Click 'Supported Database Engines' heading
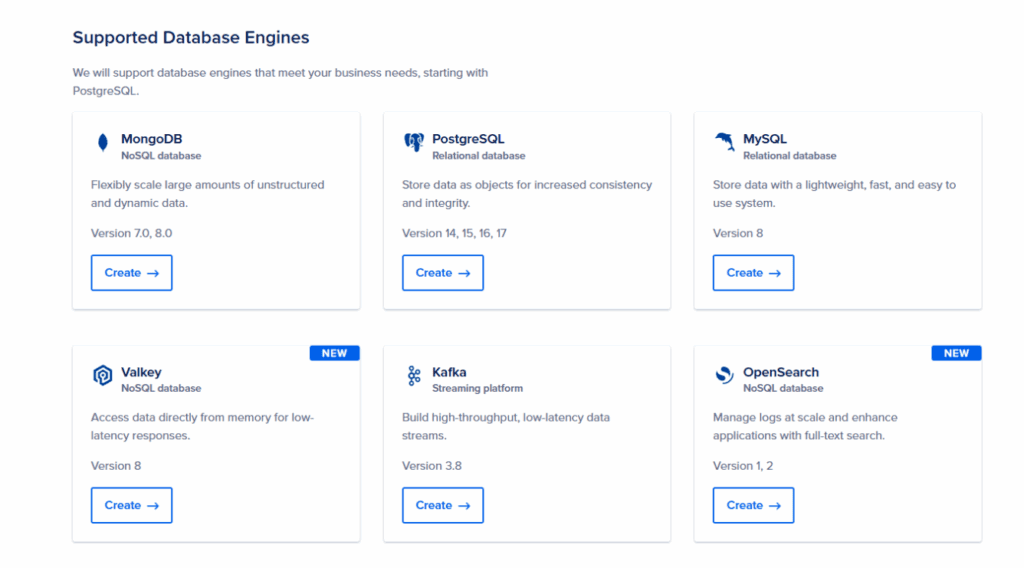The width and height of the screenshot is (1024, 568). coord(191,37)
